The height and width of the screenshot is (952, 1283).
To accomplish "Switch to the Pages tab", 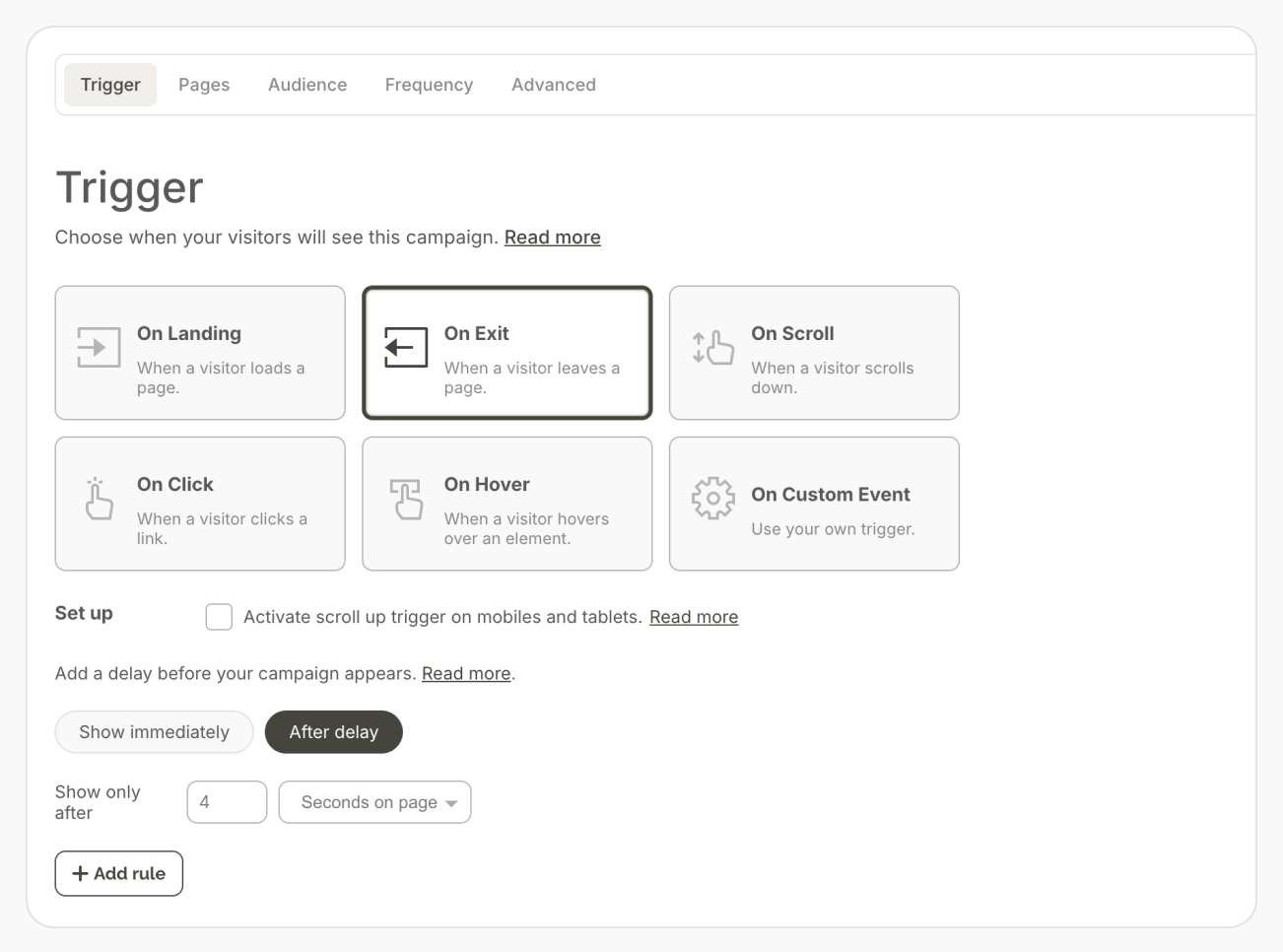I will tap(204, 85).
